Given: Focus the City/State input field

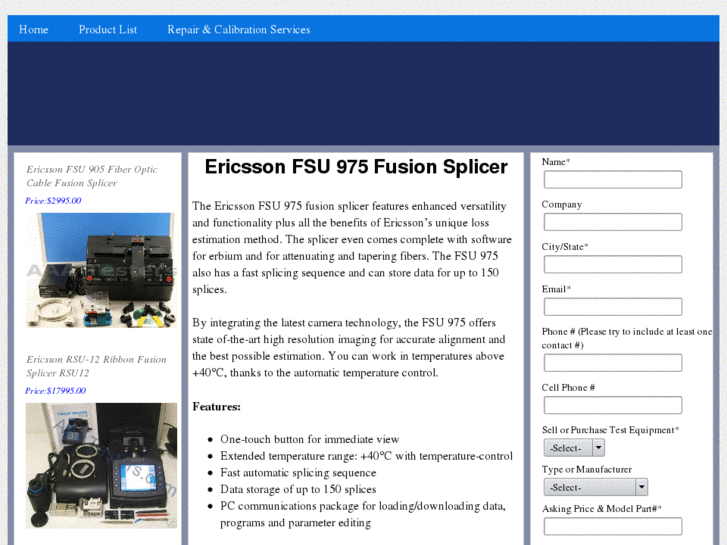Looking at the screenshot, I should pos(612,264).
